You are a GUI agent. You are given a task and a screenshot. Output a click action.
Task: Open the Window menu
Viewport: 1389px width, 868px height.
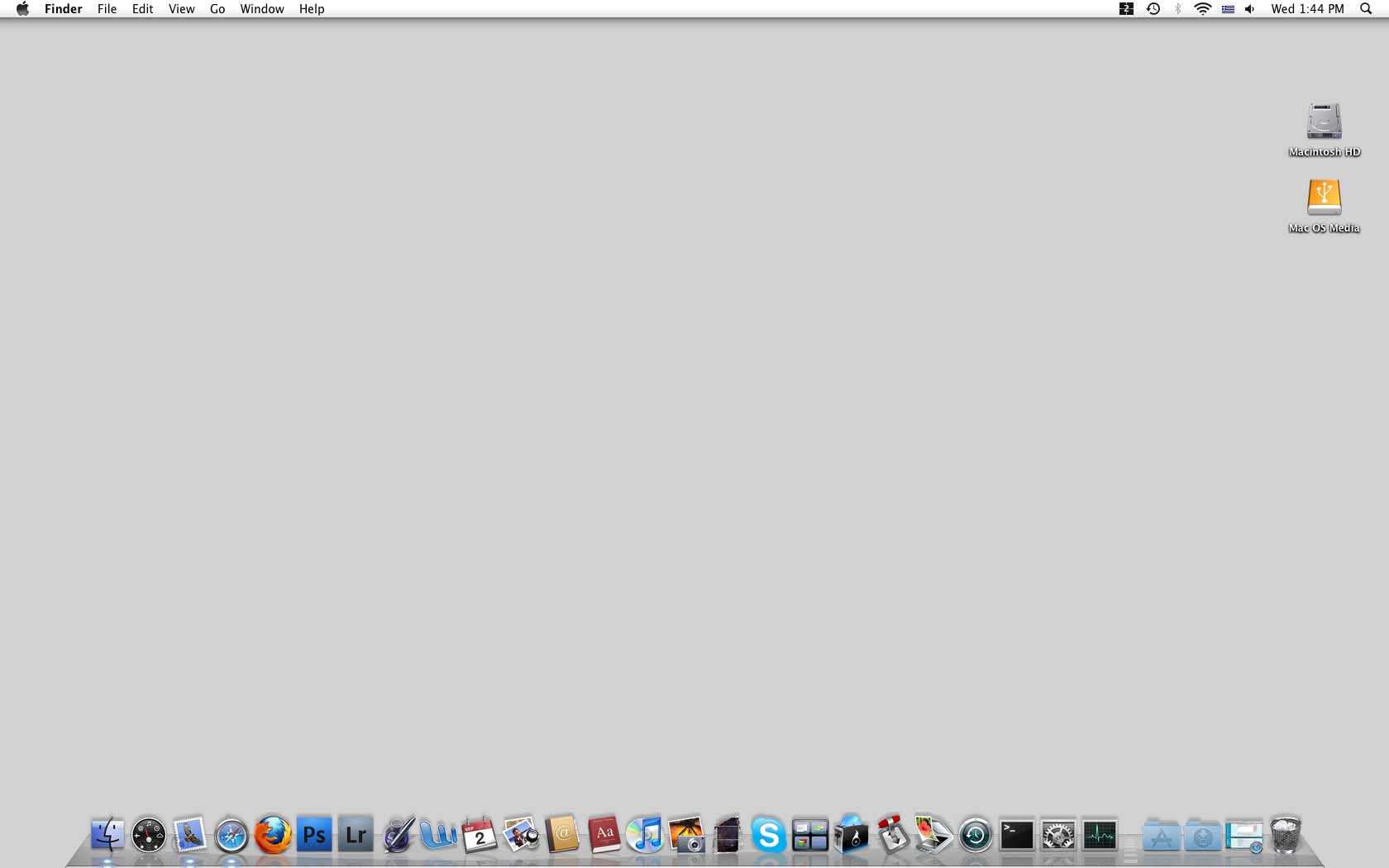(262, 9)
